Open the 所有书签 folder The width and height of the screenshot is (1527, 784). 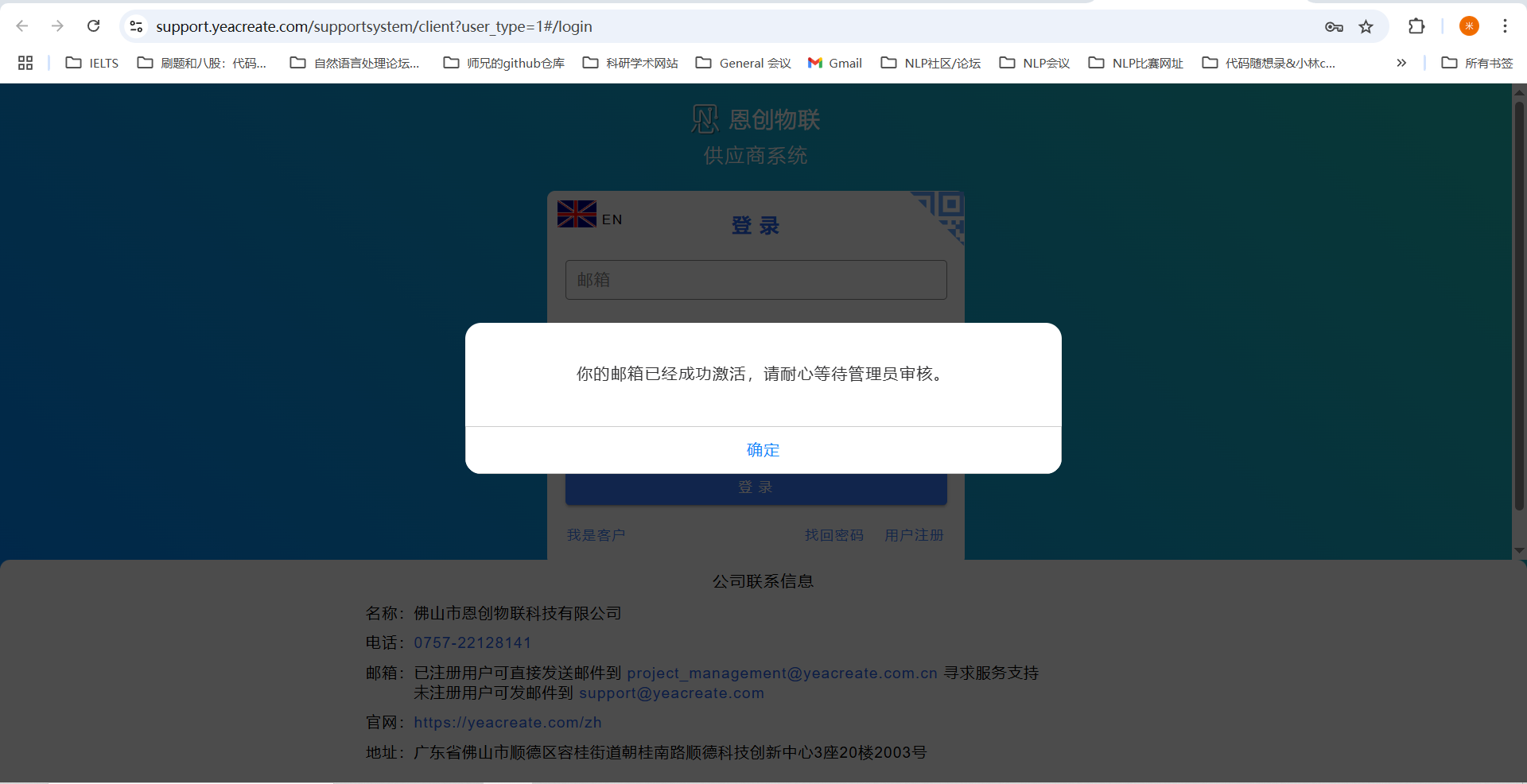pos(1477,63)
